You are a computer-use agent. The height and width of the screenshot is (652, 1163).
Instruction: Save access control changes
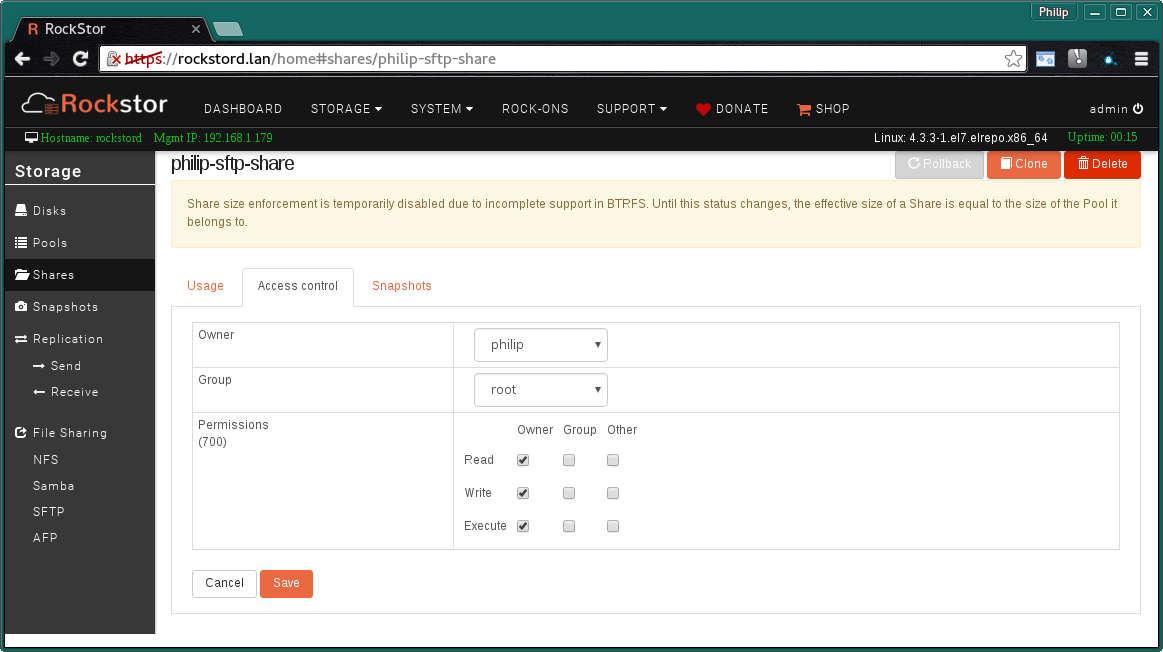click(286, 583)
